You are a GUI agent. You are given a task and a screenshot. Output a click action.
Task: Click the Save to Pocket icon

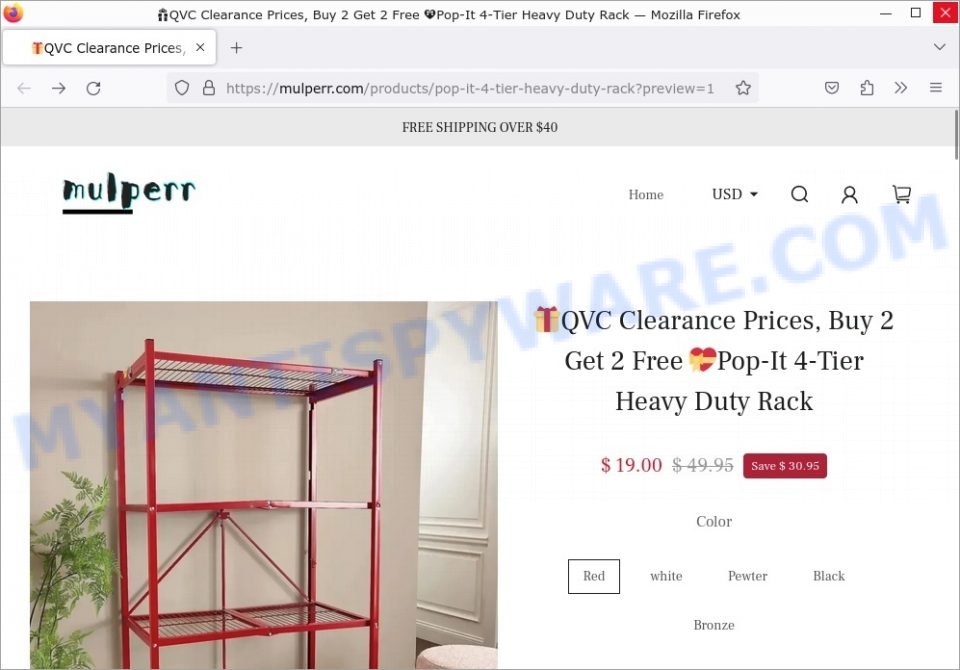[831, 88]
